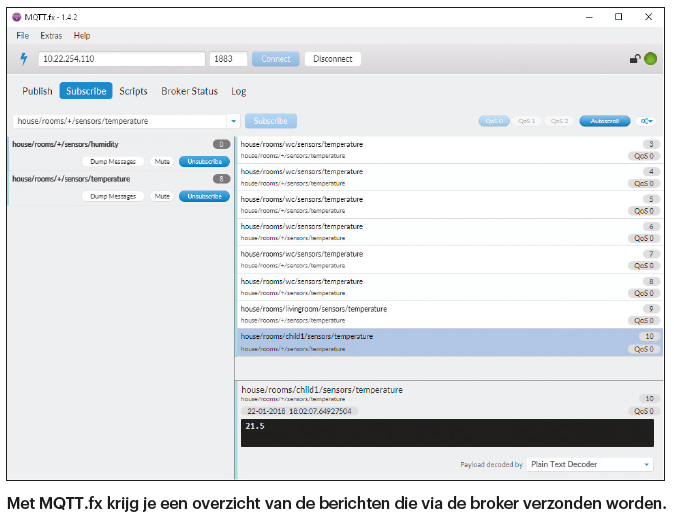Unsubscribe from the humidity topic

tap(204, 161)
